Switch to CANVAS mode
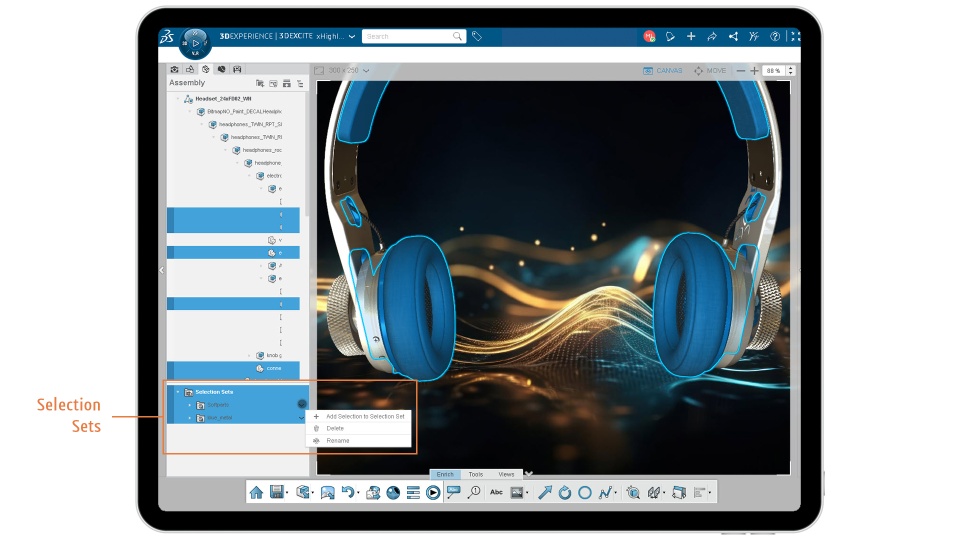The image size is (960, 540). 662,71
